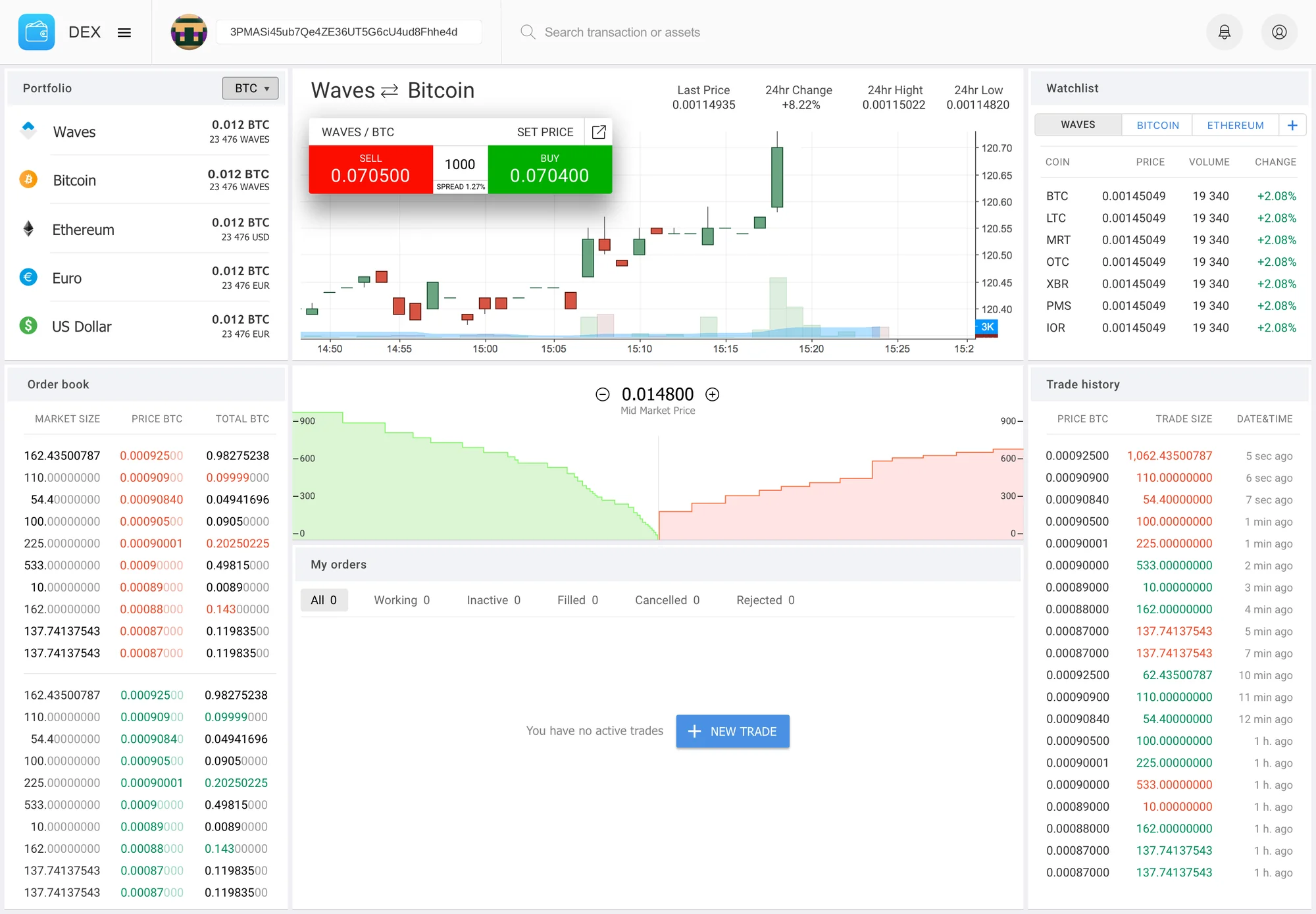The image size is (1316, 914).
Task: Select the WAVES watchlist tab
Action: [1078, 124]
